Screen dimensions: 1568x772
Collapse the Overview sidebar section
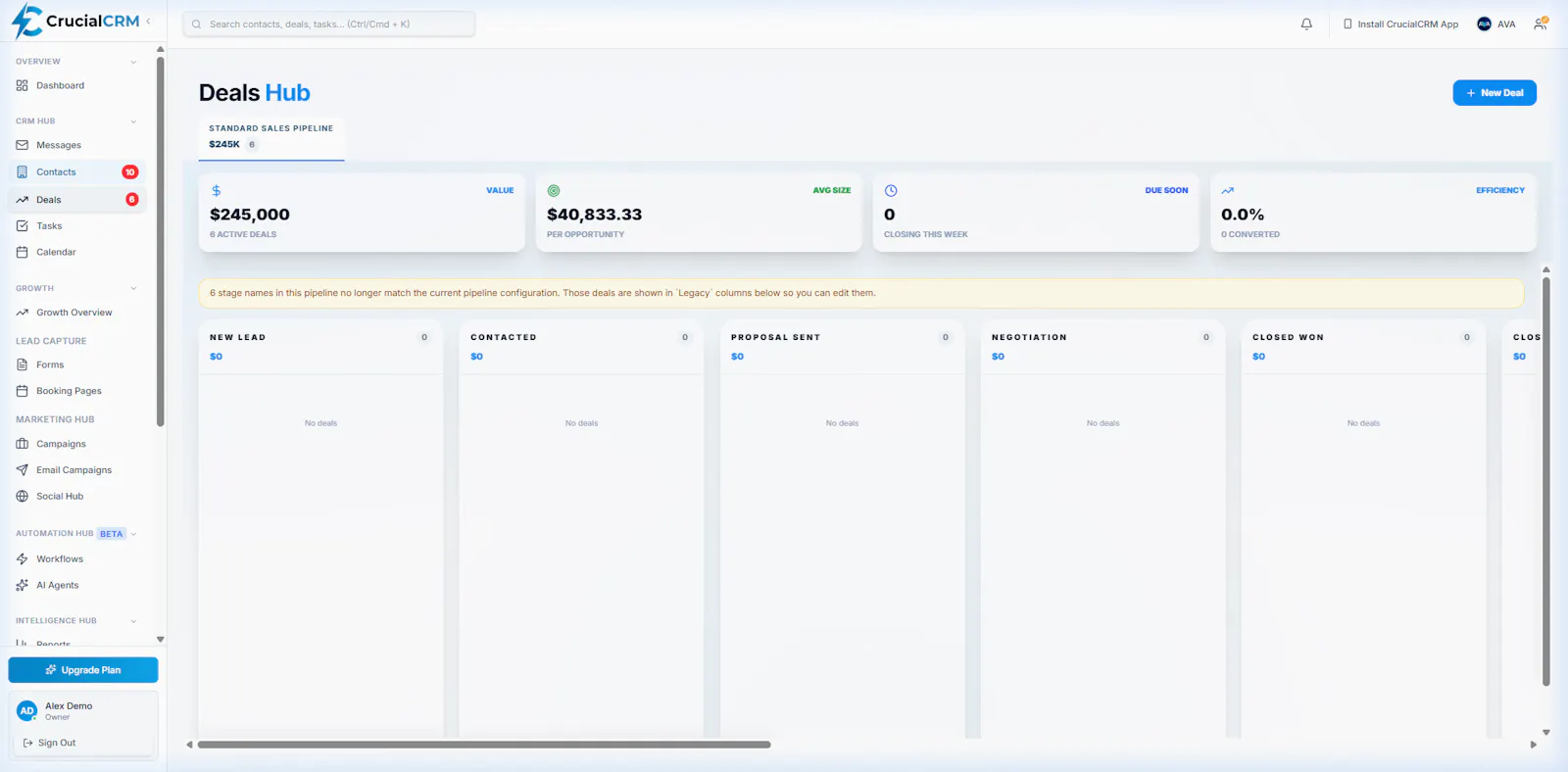pos(133,62)
